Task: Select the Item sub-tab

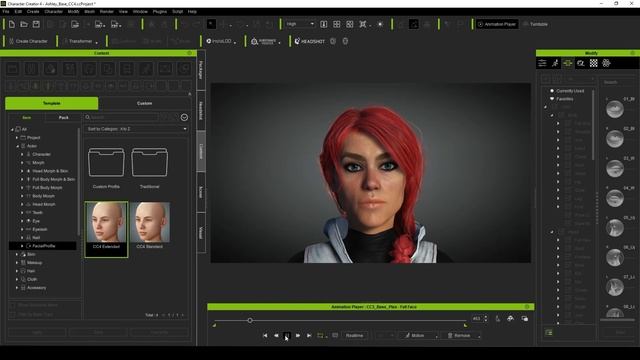Action: [x=27, y=118]
